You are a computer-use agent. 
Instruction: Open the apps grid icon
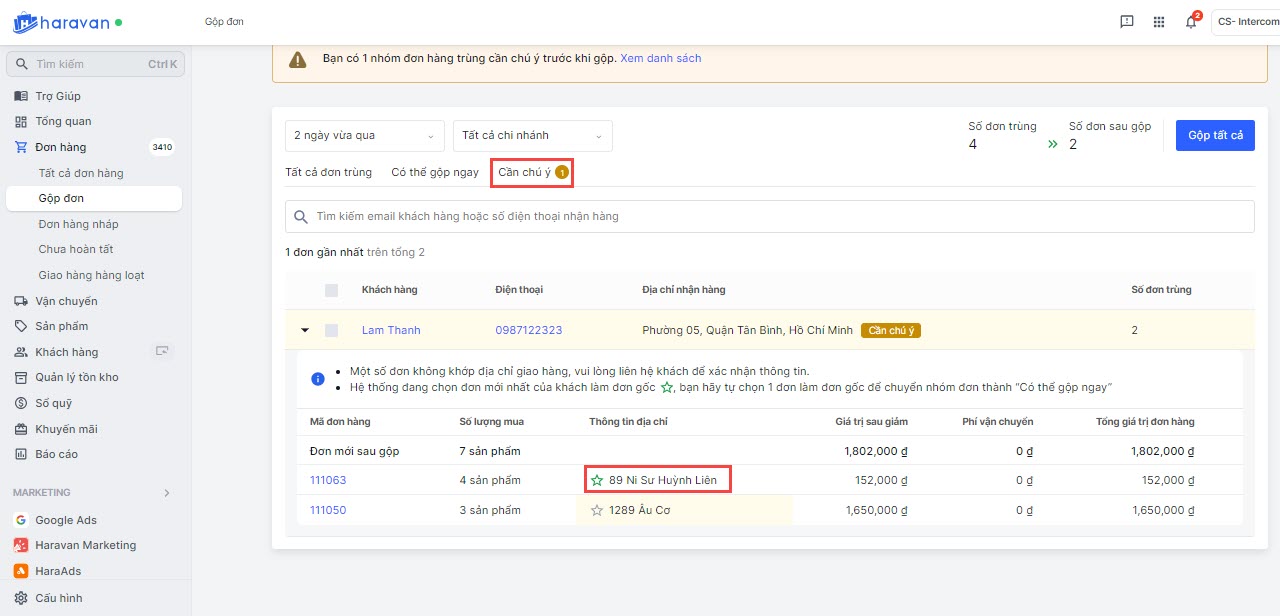pos(1159,22)
